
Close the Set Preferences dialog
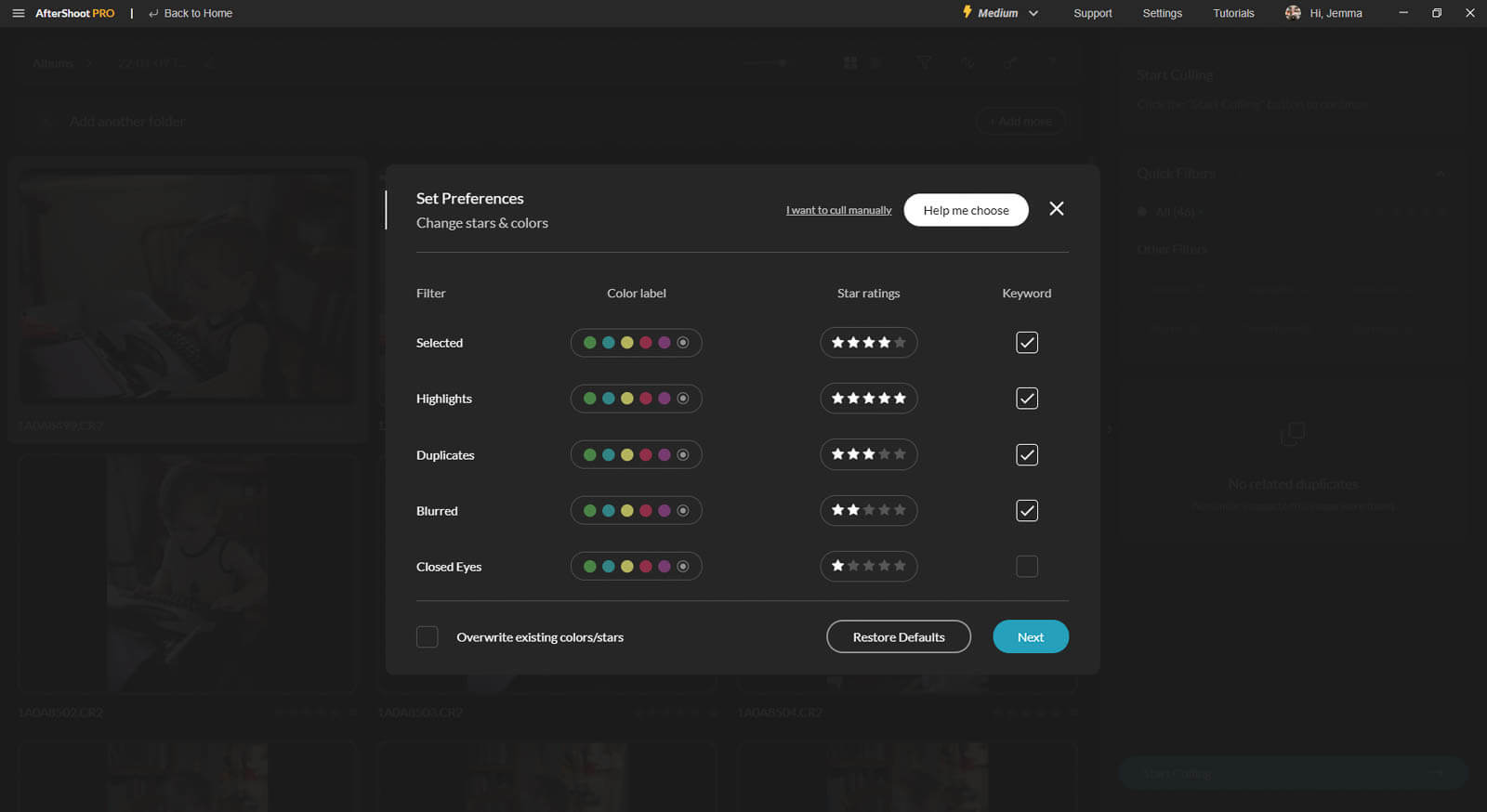coord(1056,209)
